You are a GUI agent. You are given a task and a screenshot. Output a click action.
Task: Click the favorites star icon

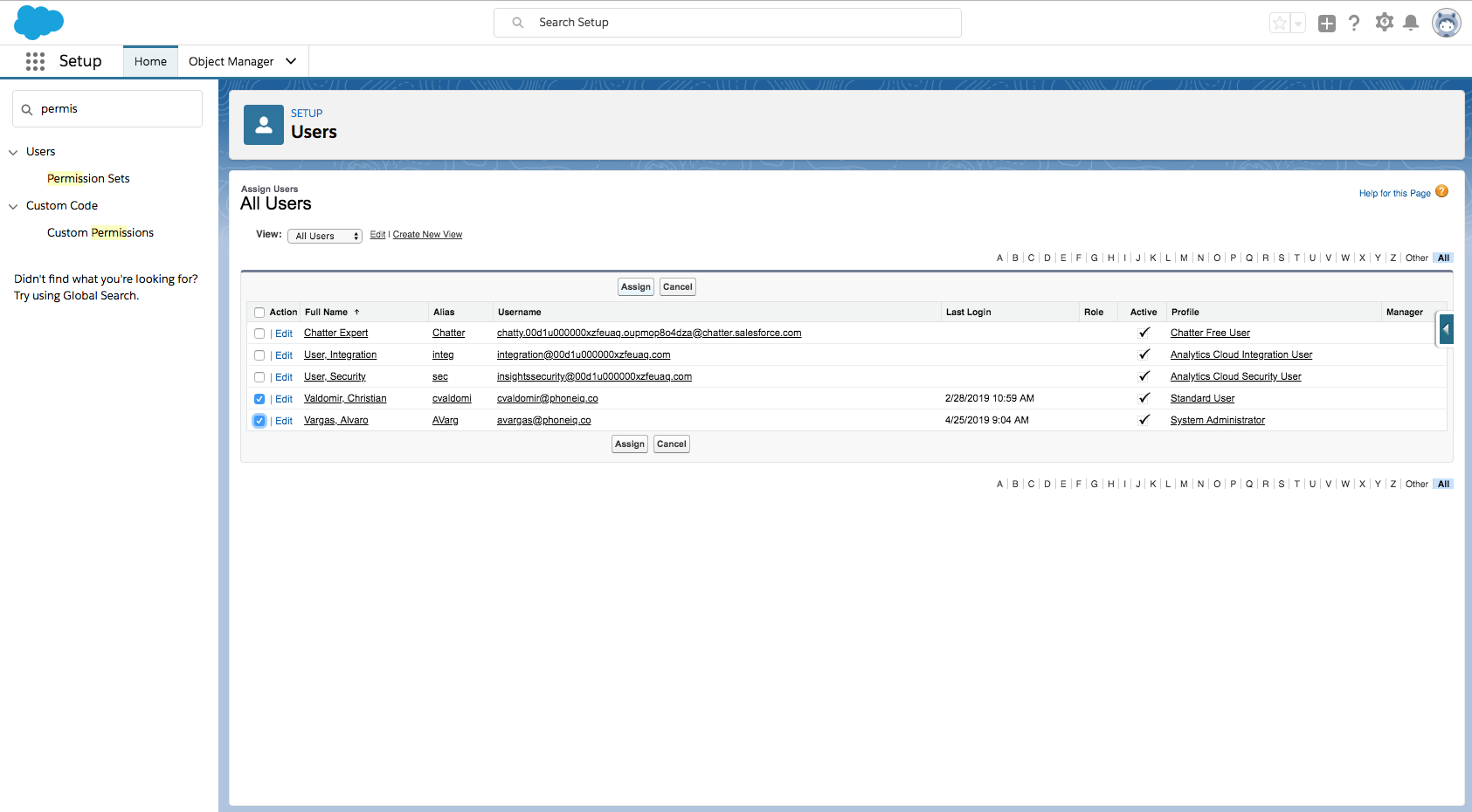tap(1280, 24)
